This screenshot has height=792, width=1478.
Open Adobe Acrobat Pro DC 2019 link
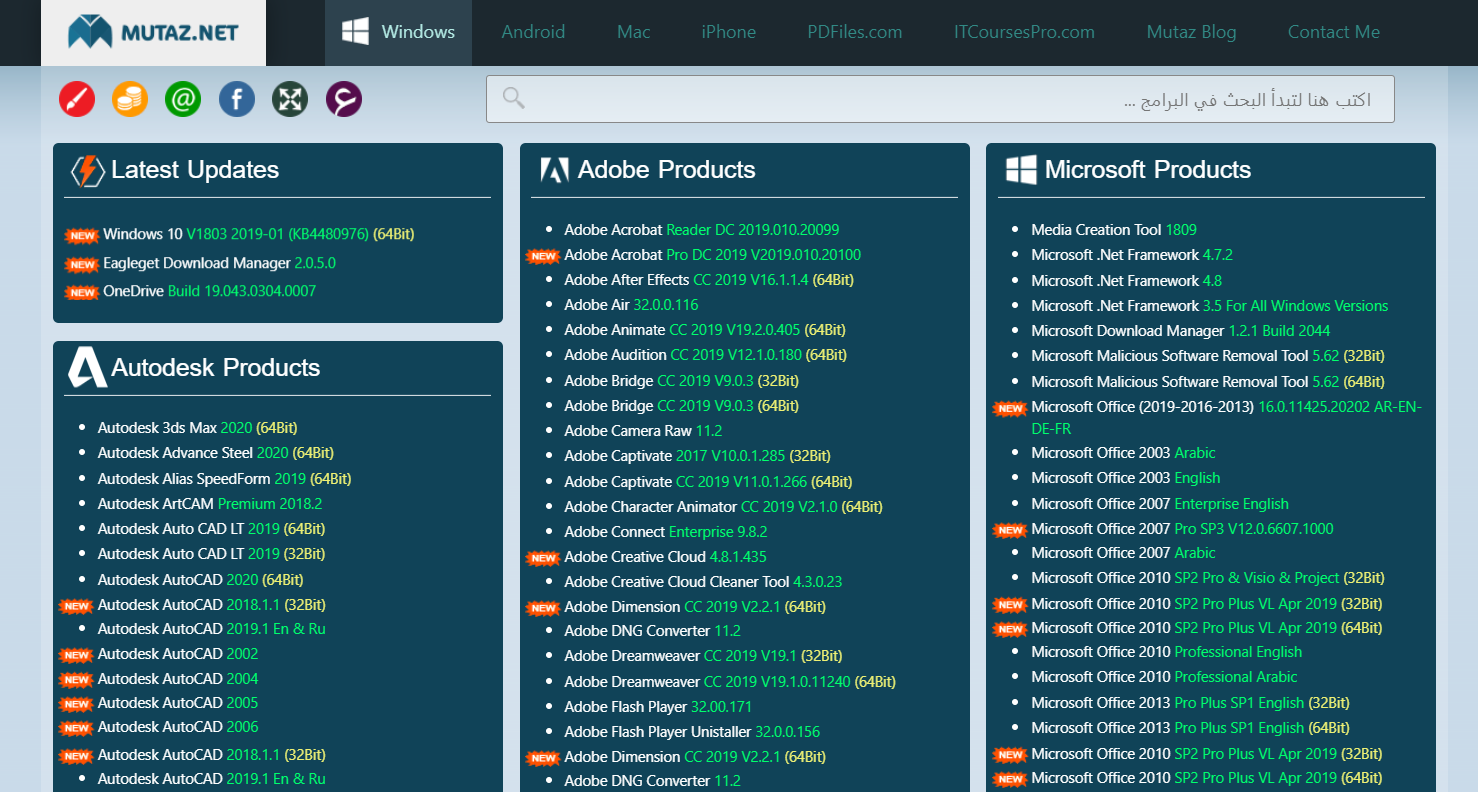712,255
